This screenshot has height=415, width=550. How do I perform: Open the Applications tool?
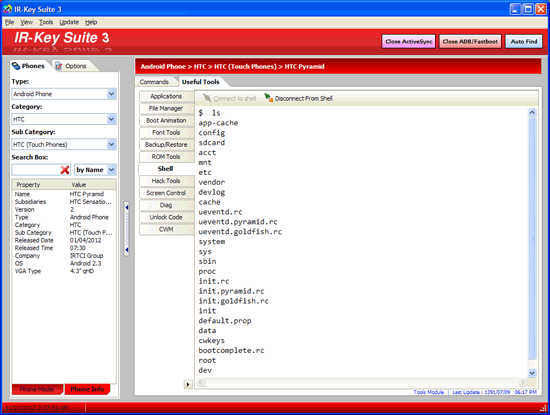[x=166, y=96]
